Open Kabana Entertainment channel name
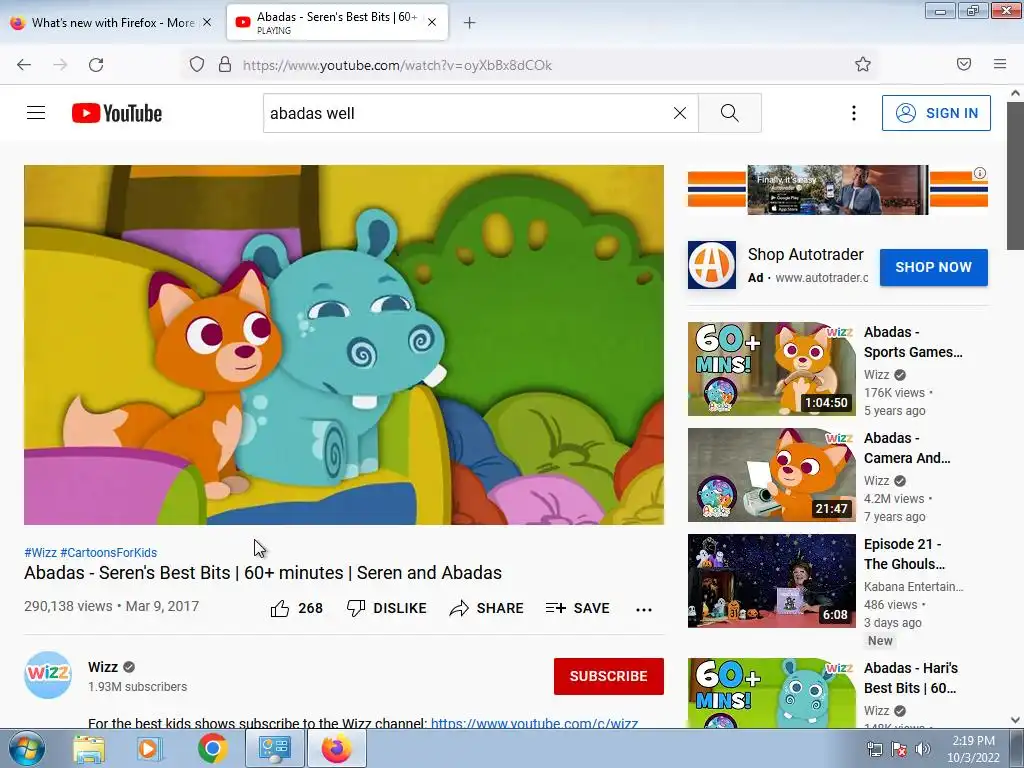The width and height of the screenshot is (1024, 768). tap(914, 586)
